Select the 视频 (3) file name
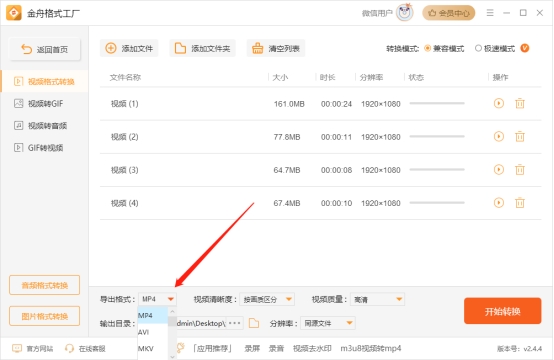Viewport: 554px width, 360px height. click(x=124, y=170)
